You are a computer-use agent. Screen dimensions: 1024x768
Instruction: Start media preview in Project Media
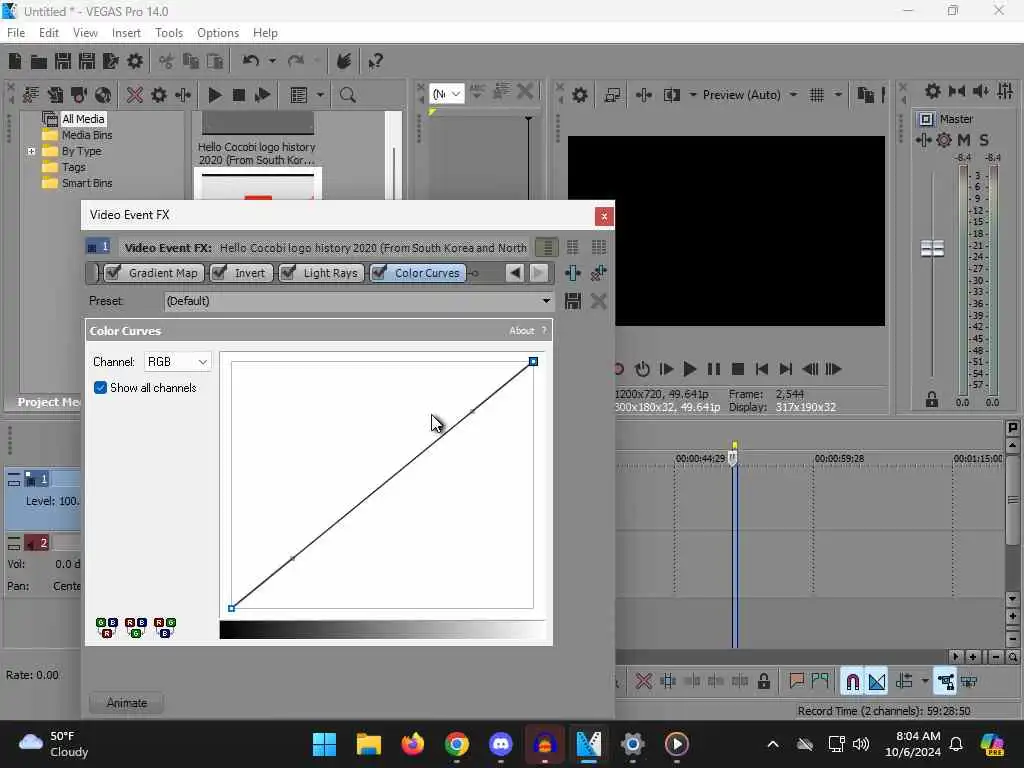pyautogui.click(x=214, y=95)
